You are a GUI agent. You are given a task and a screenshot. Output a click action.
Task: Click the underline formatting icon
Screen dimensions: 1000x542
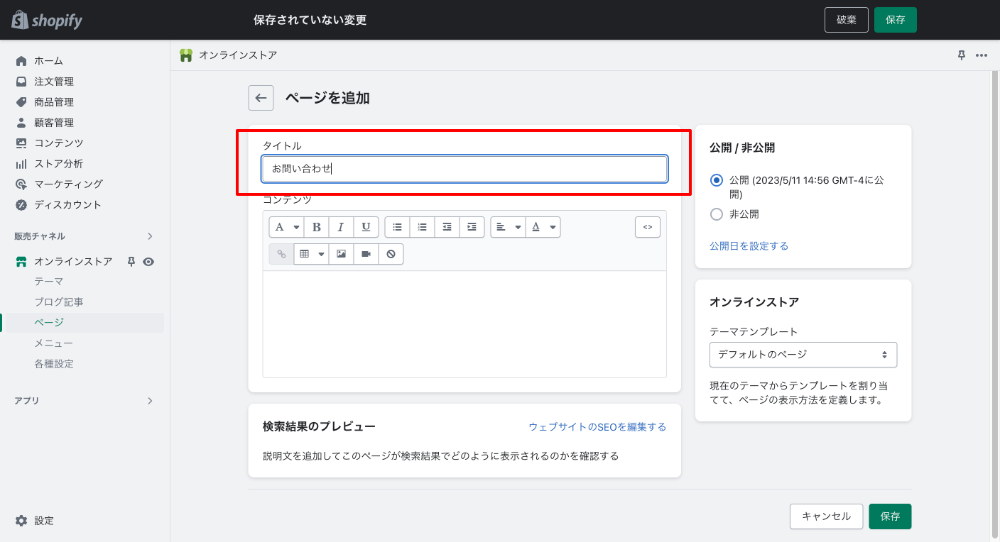tap(366, 227)
